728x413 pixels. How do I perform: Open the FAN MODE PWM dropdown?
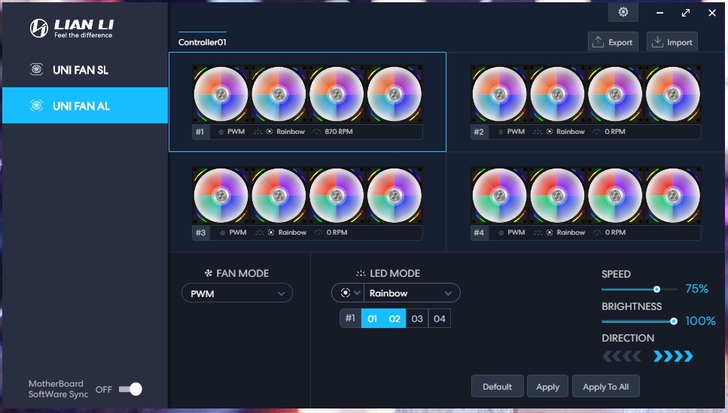point(237,293)
